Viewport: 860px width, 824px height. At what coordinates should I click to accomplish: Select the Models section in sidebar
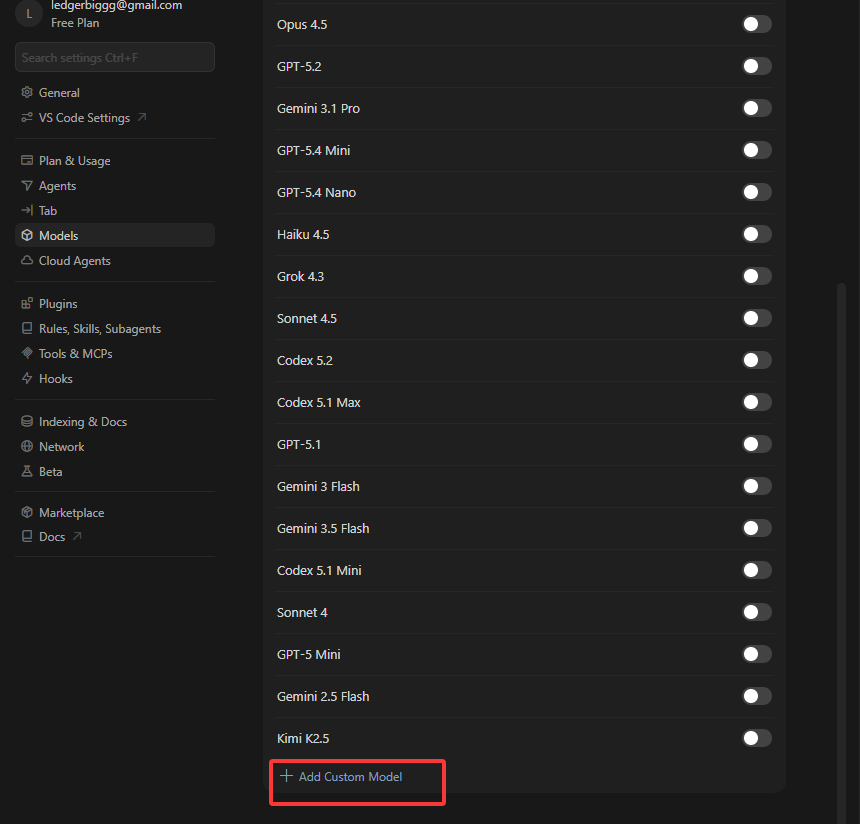click(x=115, y=235)
